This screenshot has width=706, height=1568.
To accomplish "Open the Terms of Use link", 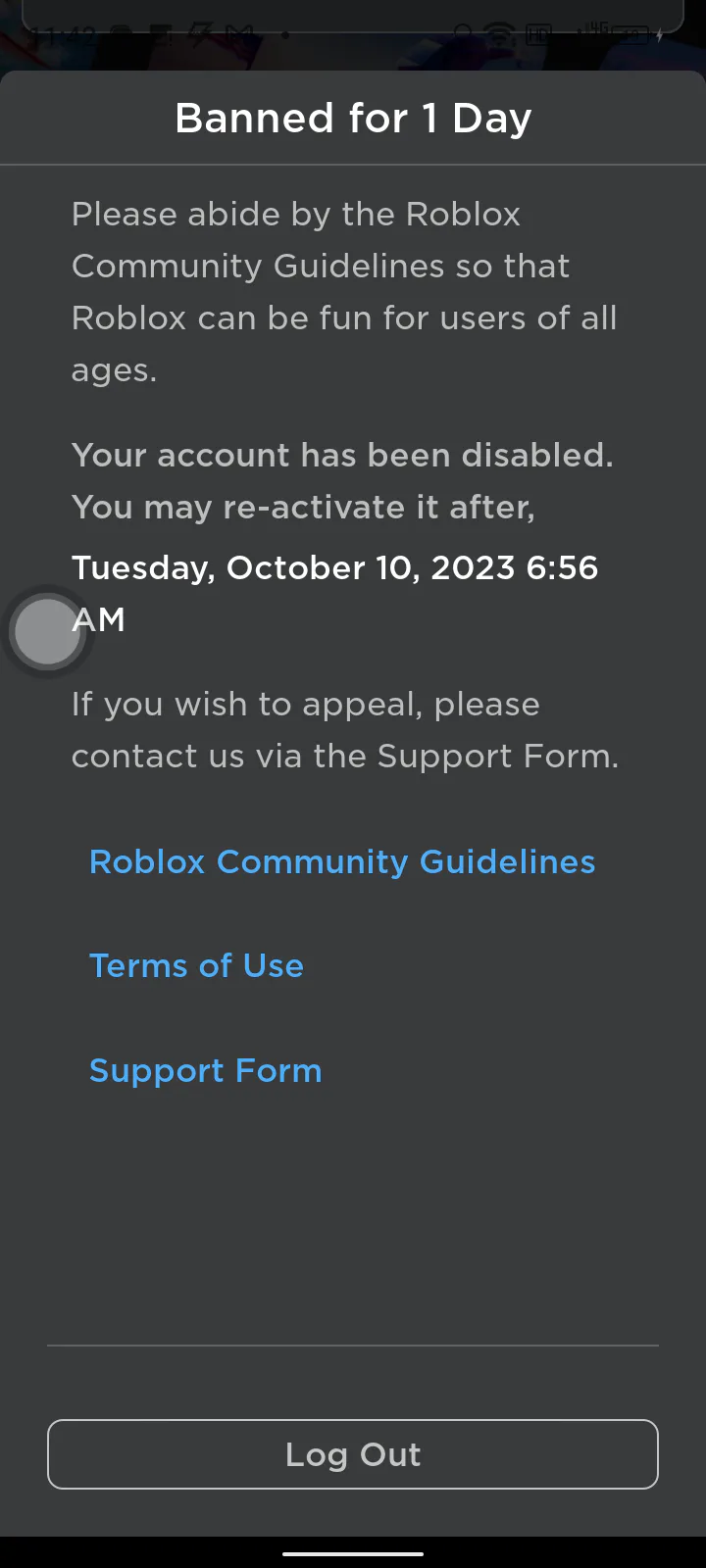I will click(x=196, y=966).
